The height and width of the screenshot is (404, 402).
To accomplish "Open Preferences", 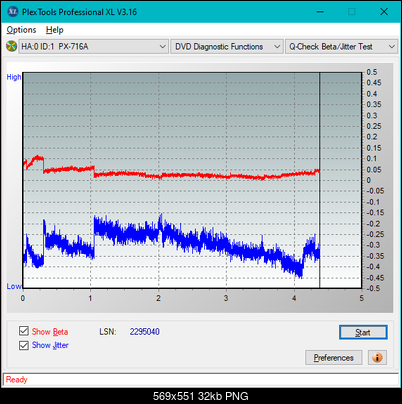I will [333, 358].
